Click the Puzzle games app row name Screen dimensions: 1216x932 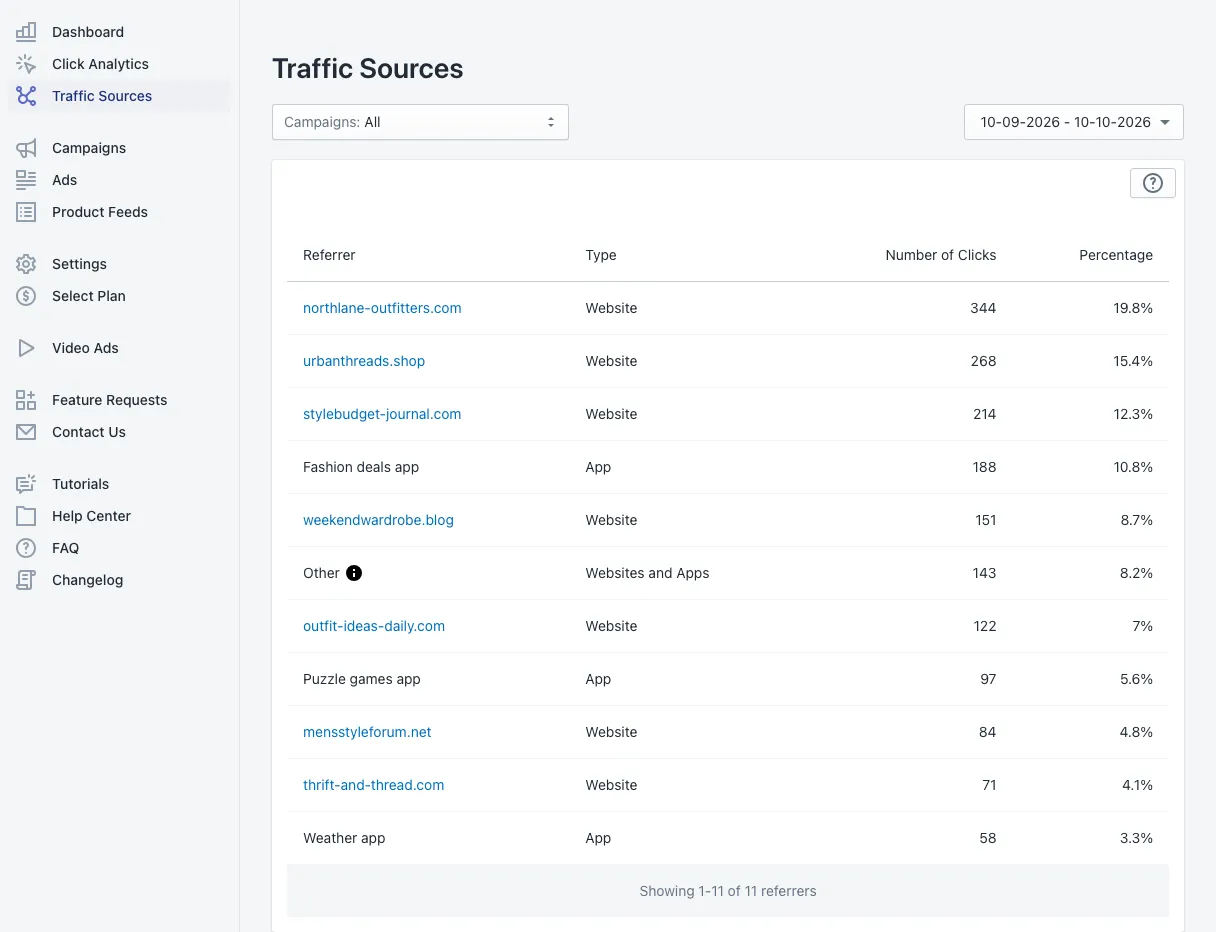pyautogui.click(x=362, y=679)
